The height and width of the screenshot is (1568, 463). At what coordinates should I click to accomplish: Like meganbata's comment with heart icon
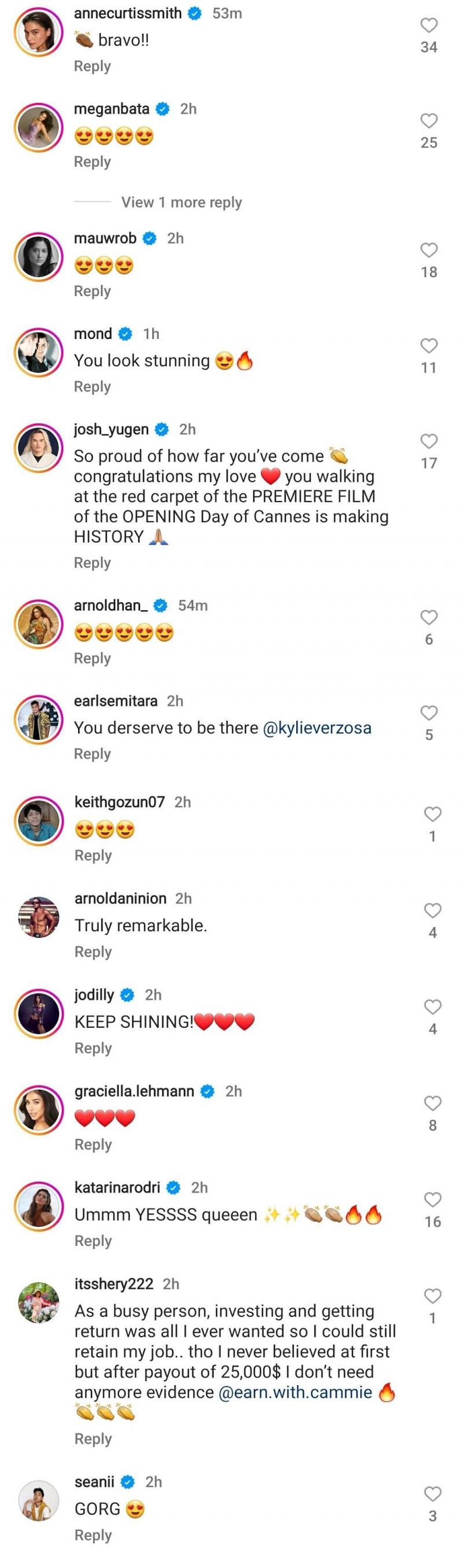click(x=429, y=120)
